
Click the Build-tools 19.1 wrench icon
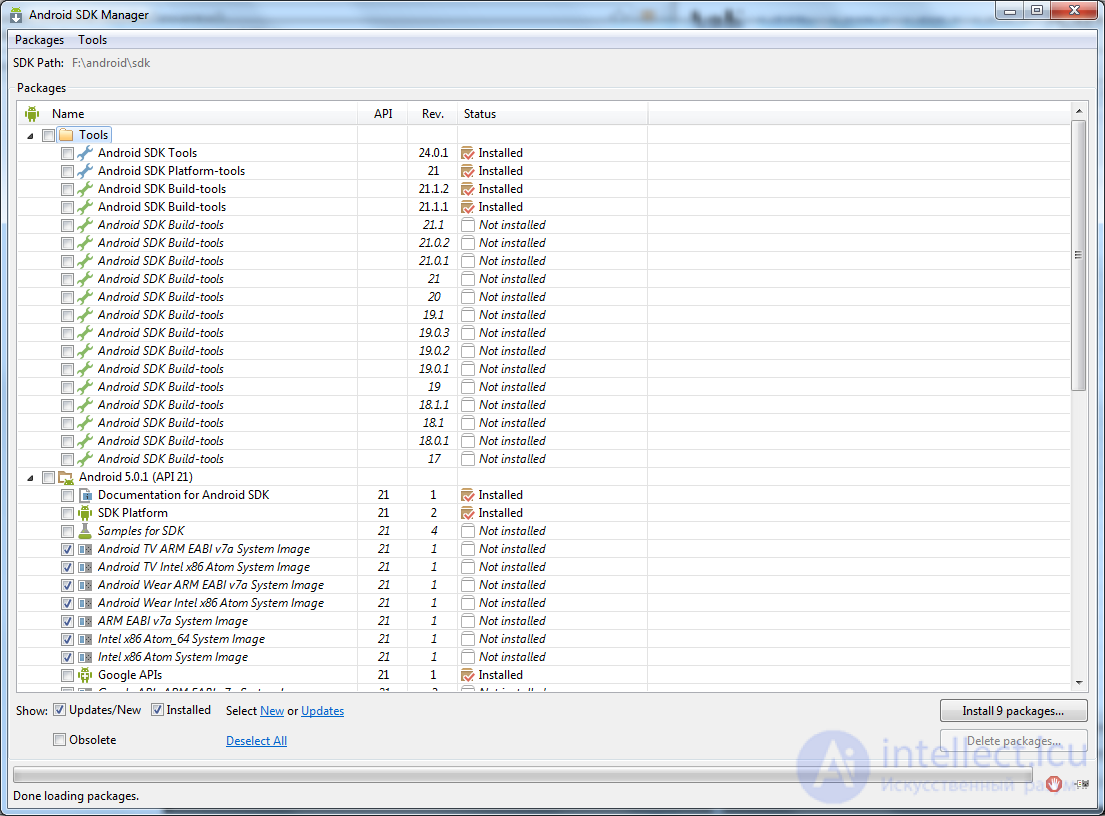click(85, 315)
